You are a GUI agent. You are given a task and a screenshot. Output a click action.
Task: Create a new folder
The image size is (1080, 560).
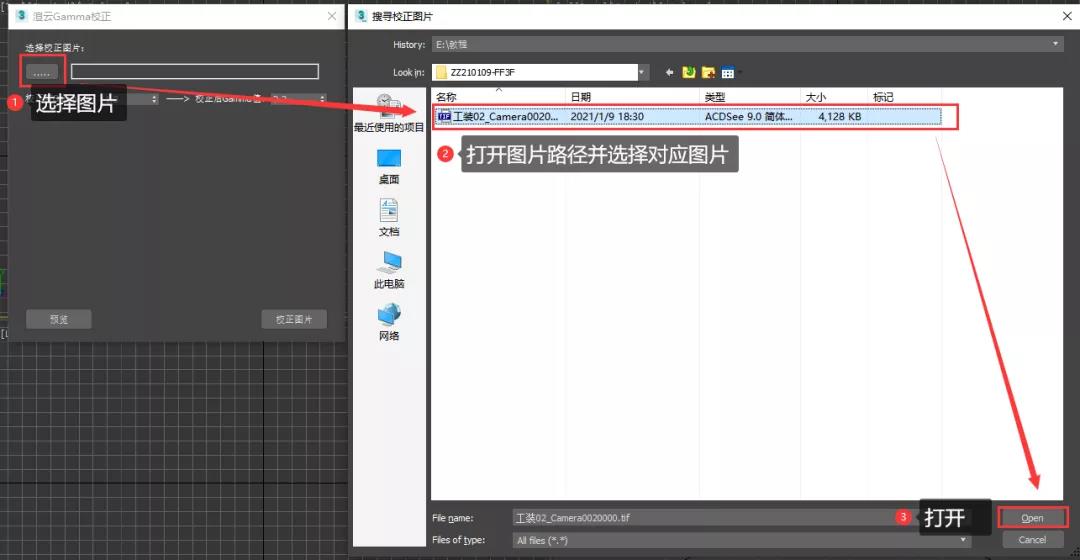point(708,72)
